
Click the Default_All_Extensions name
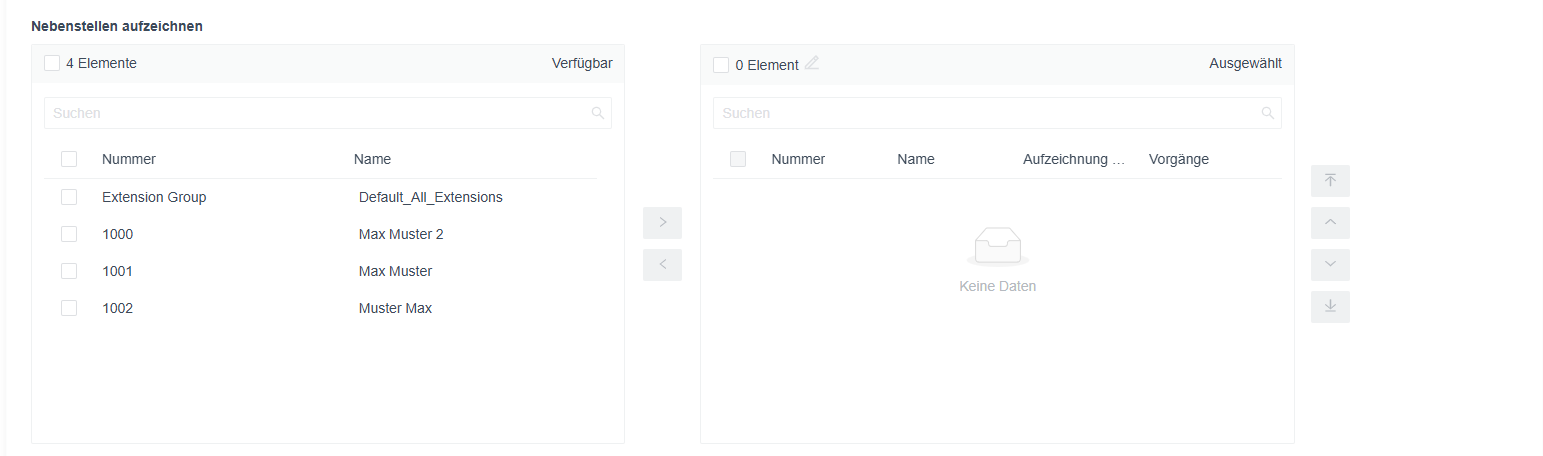click(431, 197)
